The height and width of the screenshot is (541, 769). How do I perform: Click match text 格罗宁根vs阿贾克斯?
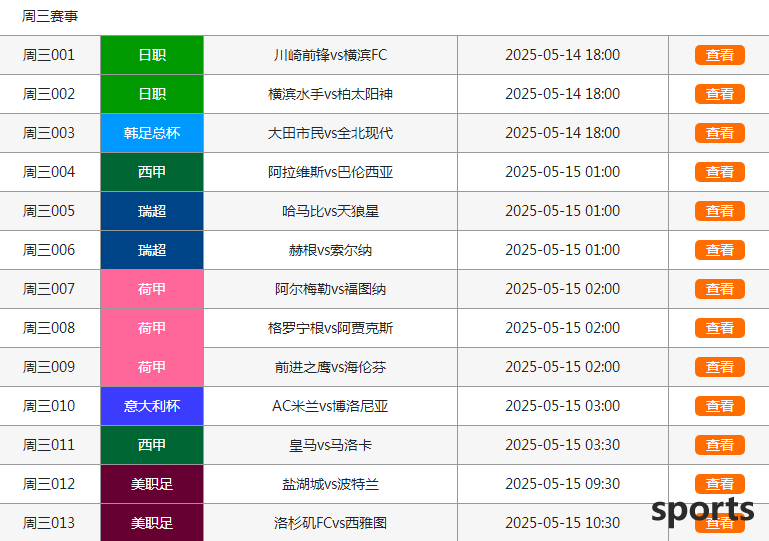tap(331, 328)
